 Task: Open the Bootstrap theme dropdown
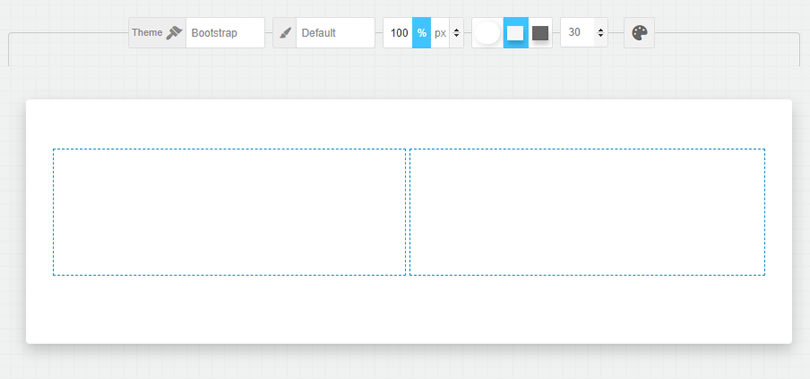[225, 33]
